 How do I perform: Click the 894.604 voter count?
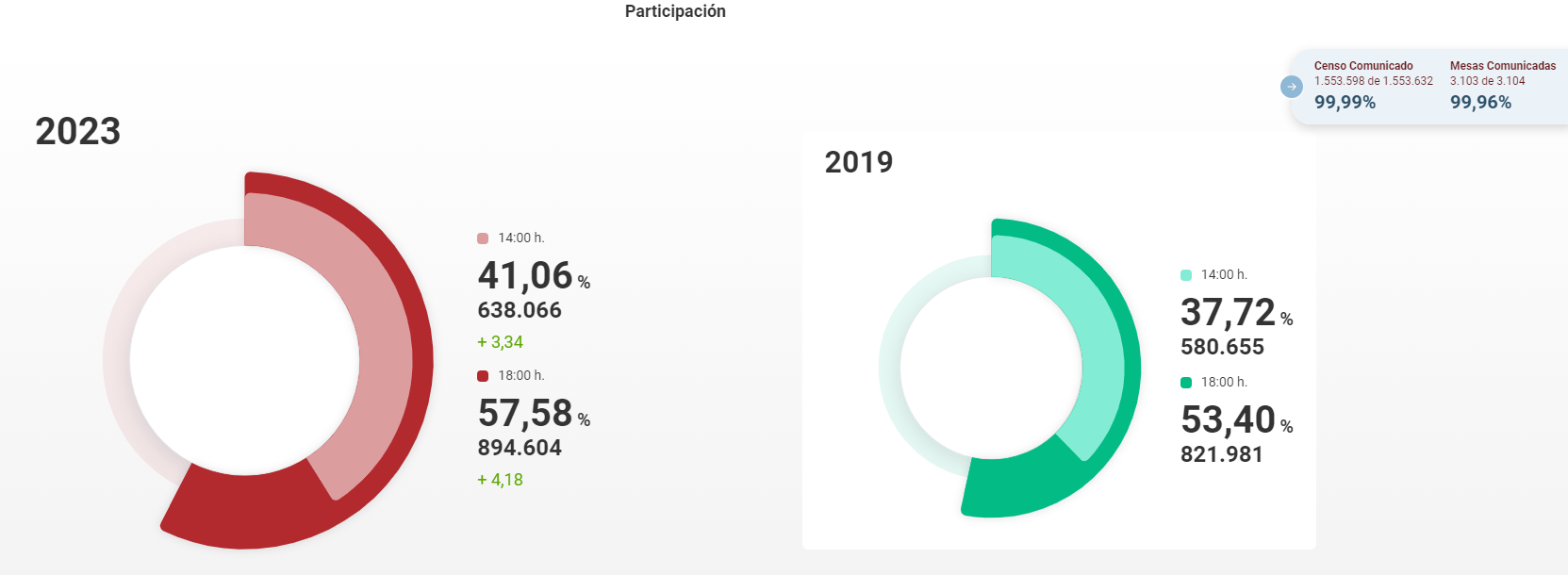tap(520, 448)
